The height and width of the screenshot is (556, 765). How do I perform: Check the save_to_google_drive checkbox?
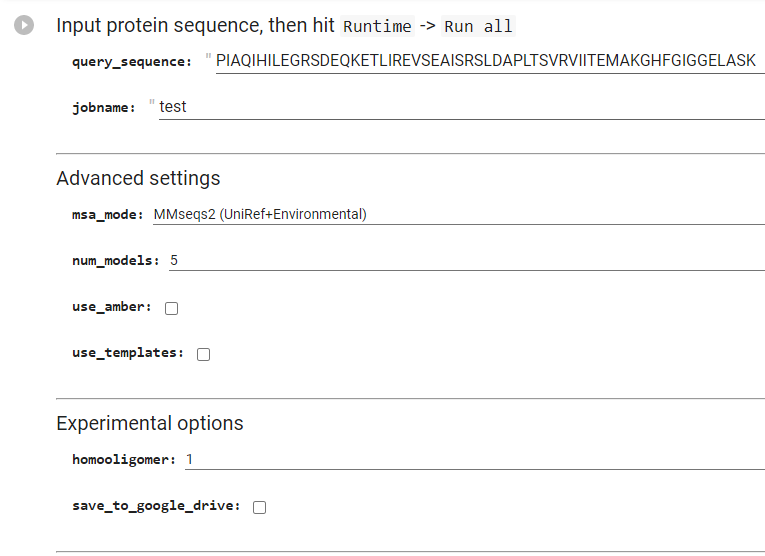tap(260, 507)
